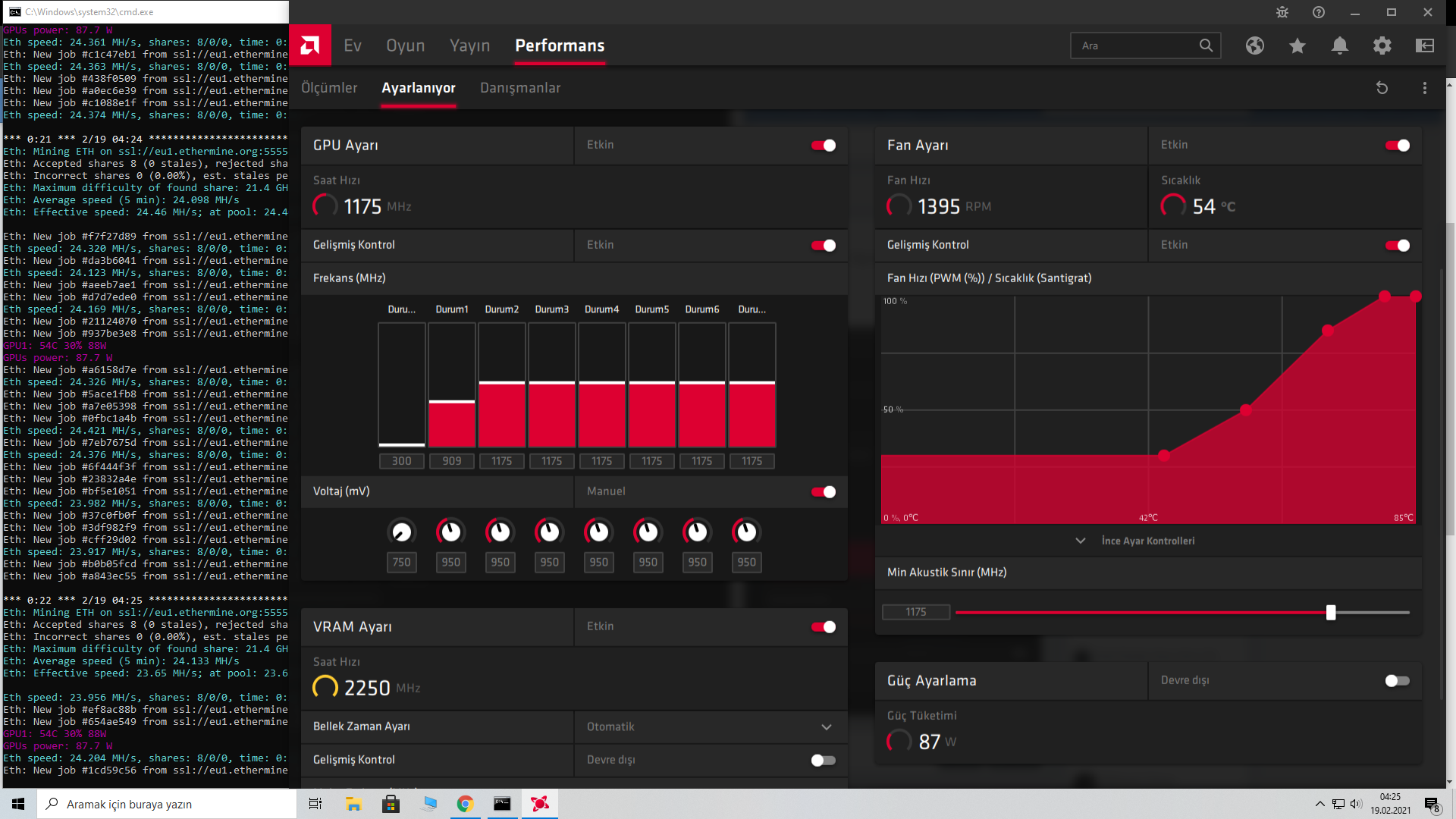Open the Danışmanlar sub-tab

520,88
